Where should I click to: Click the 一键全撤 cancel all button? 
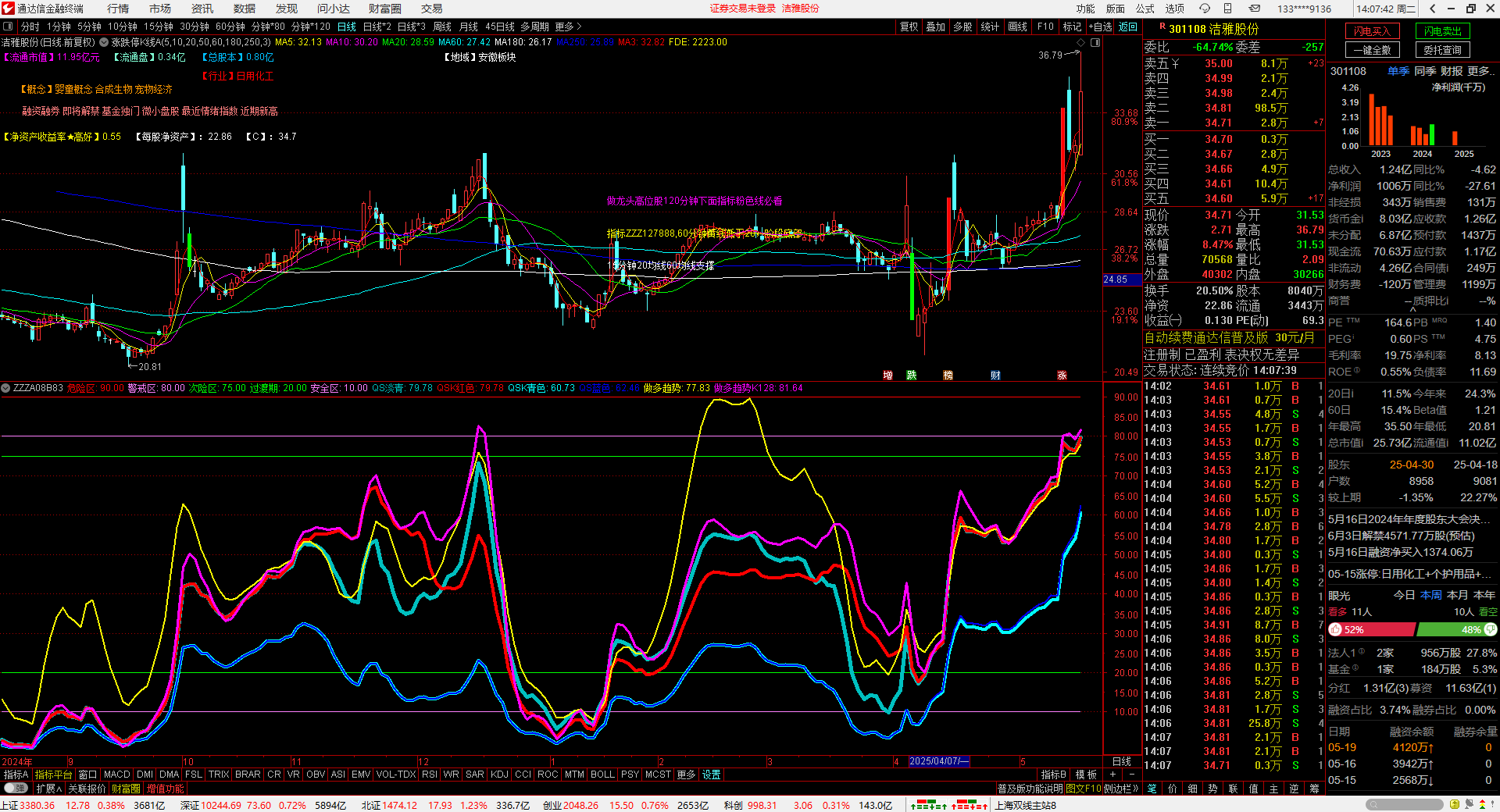coord(1373,50)
